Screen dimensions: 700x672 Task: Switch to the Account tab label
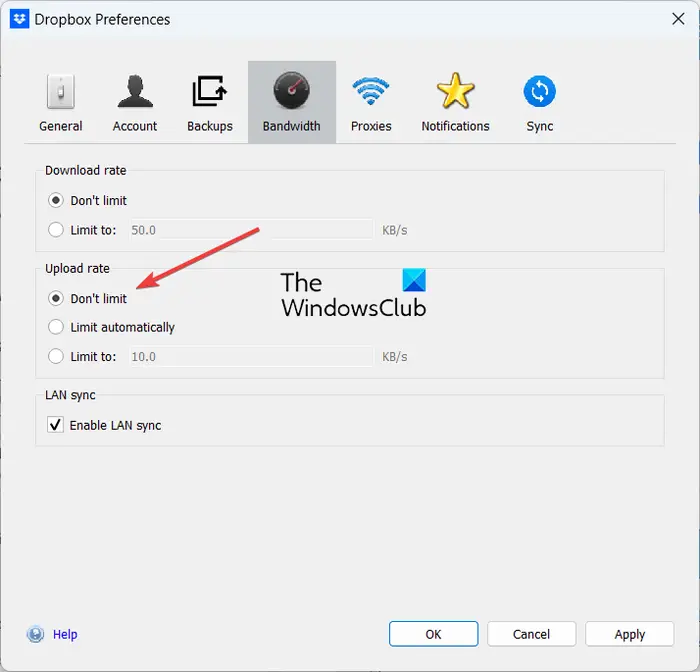pyautogui.click(x=135, y=126)
